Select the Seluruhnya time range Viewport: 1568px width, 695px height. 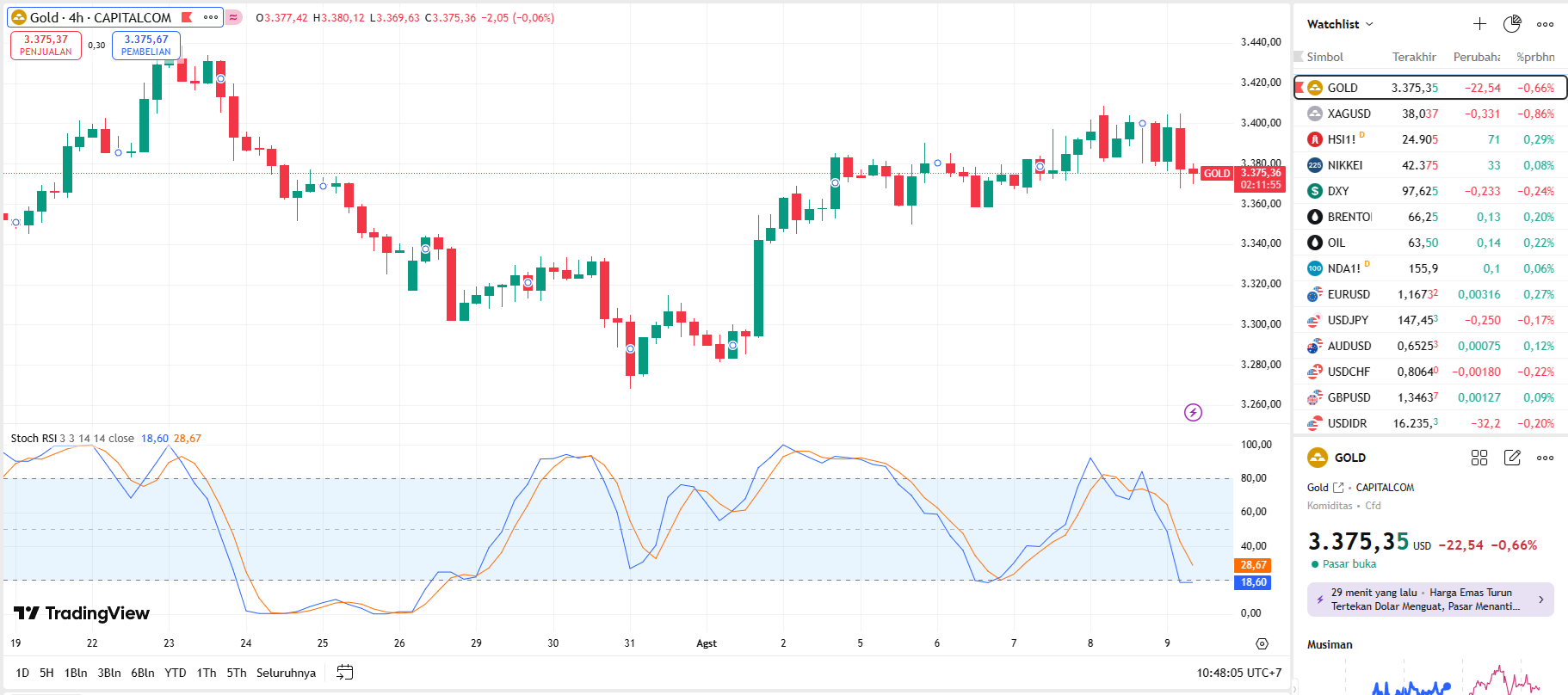pos(286,673)
